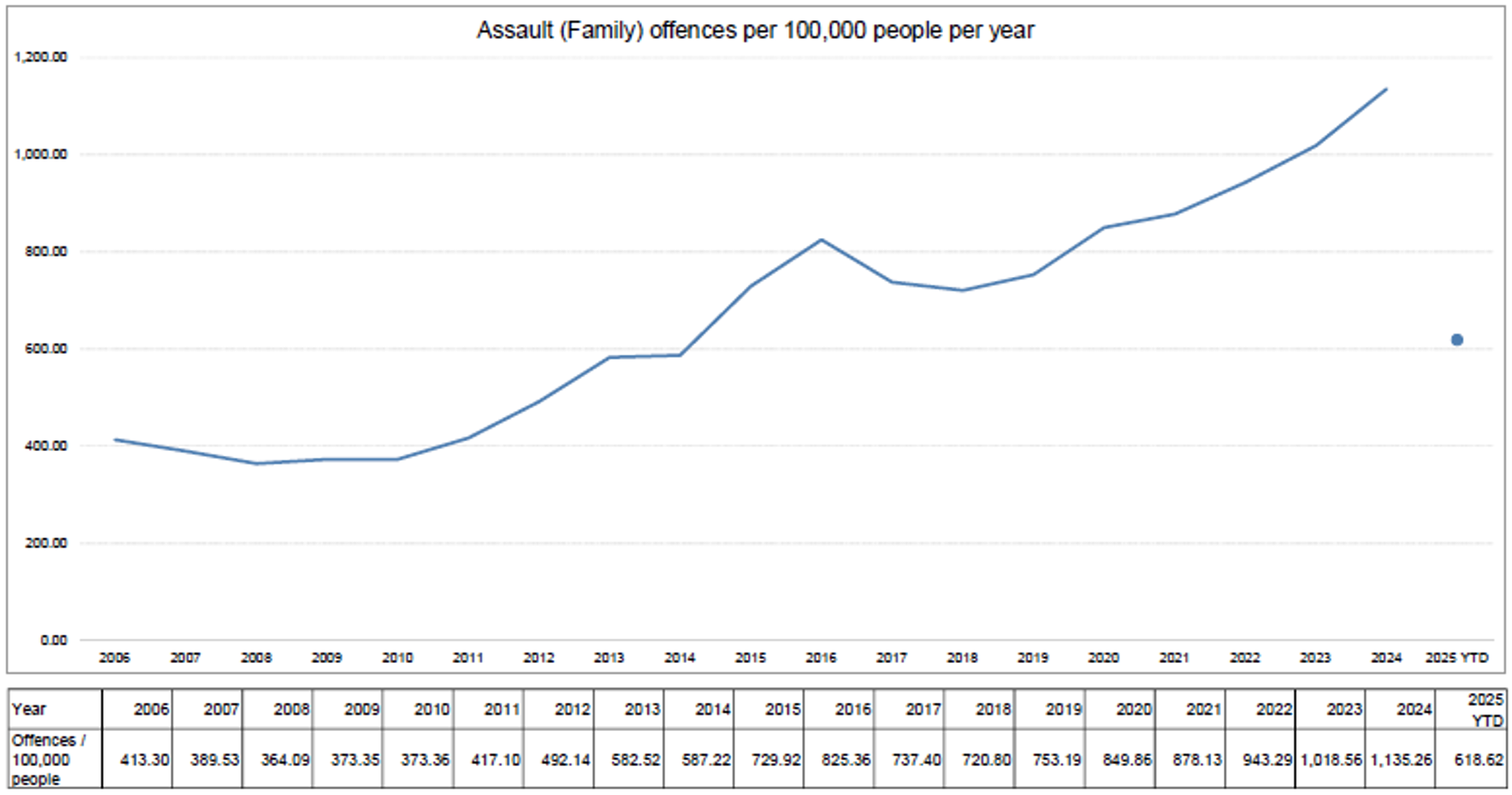Click the line's 2016 peak on the chart
1512x795 pixels.
[821, 240]
